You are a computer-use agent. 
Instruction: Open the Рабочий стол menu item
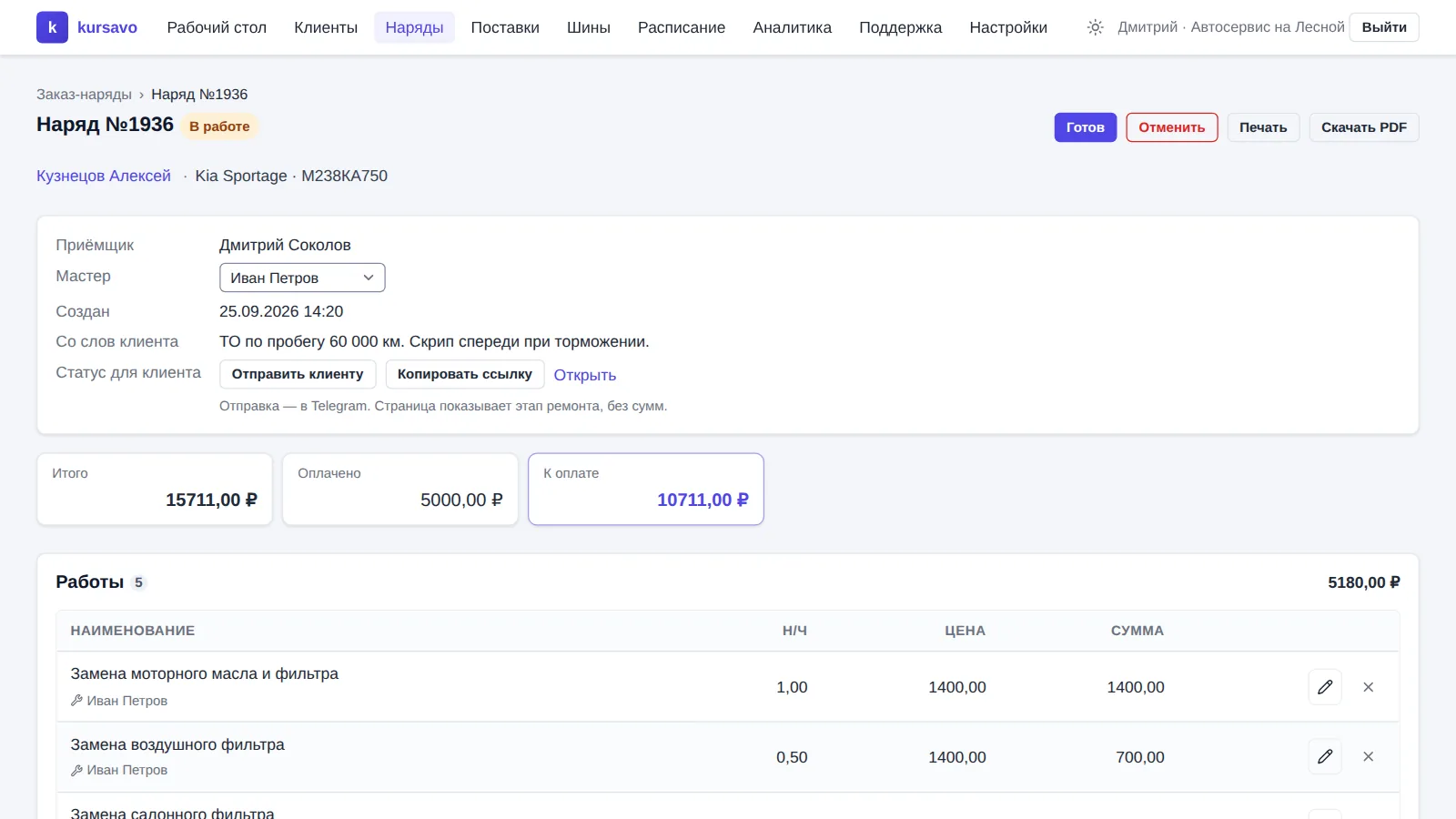[217, 27]
